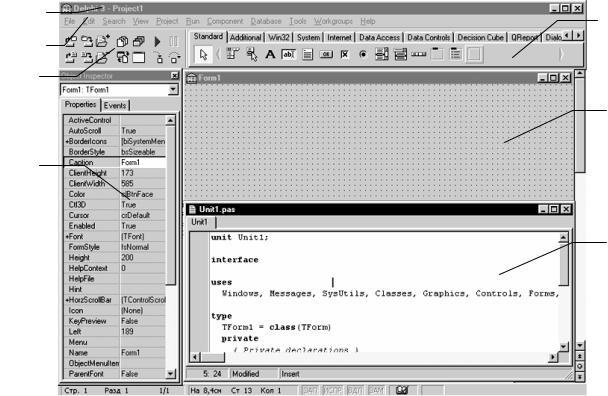Open the File menu
Image resolution: width=608 pixels, height=396 pixels.
pyautogui.click(x=70, y=21)
